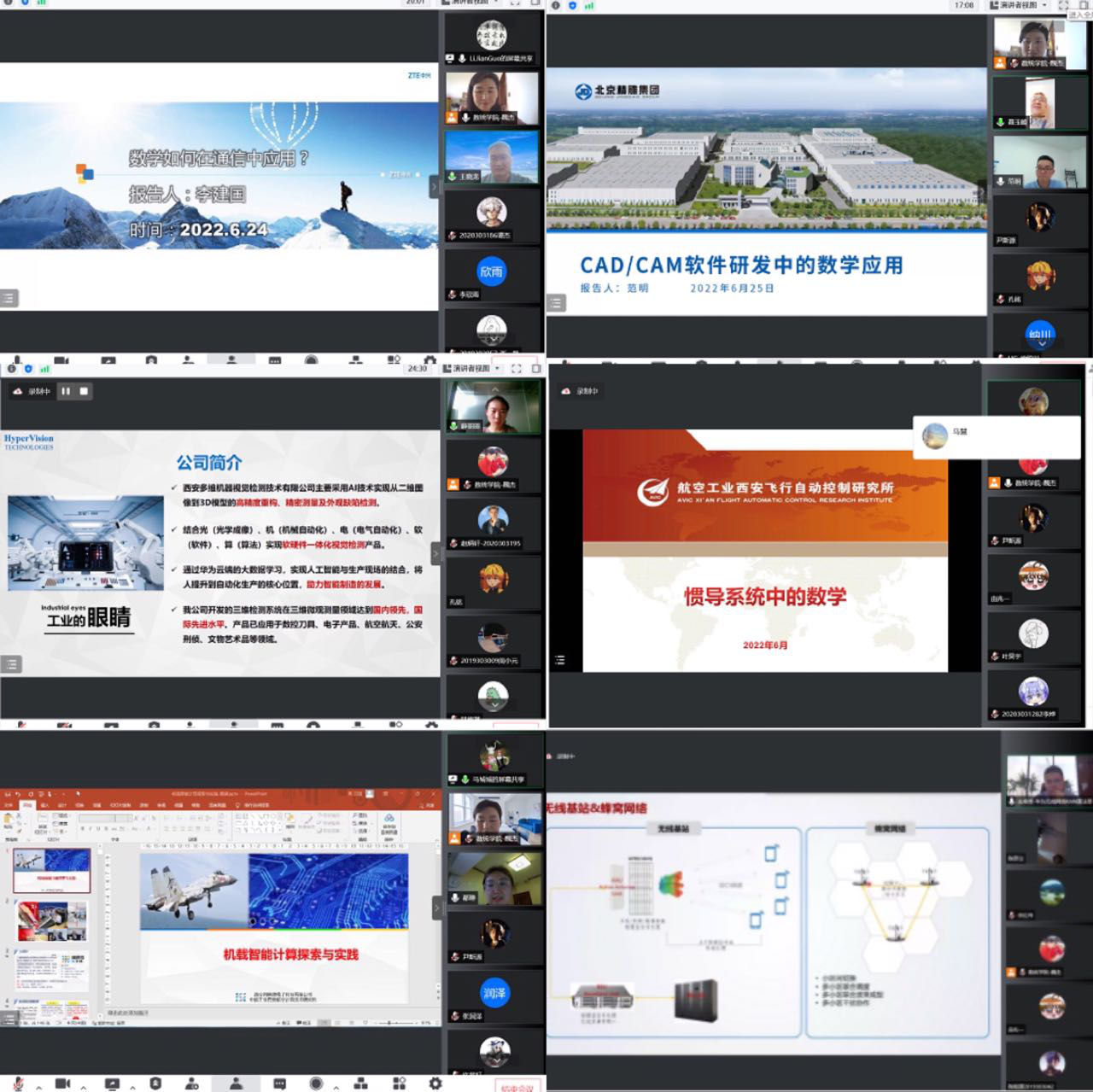Click the network signal icon in CAD/CAM meeting
Screen dimensions: 1093x1092
(x=589, y=5)
